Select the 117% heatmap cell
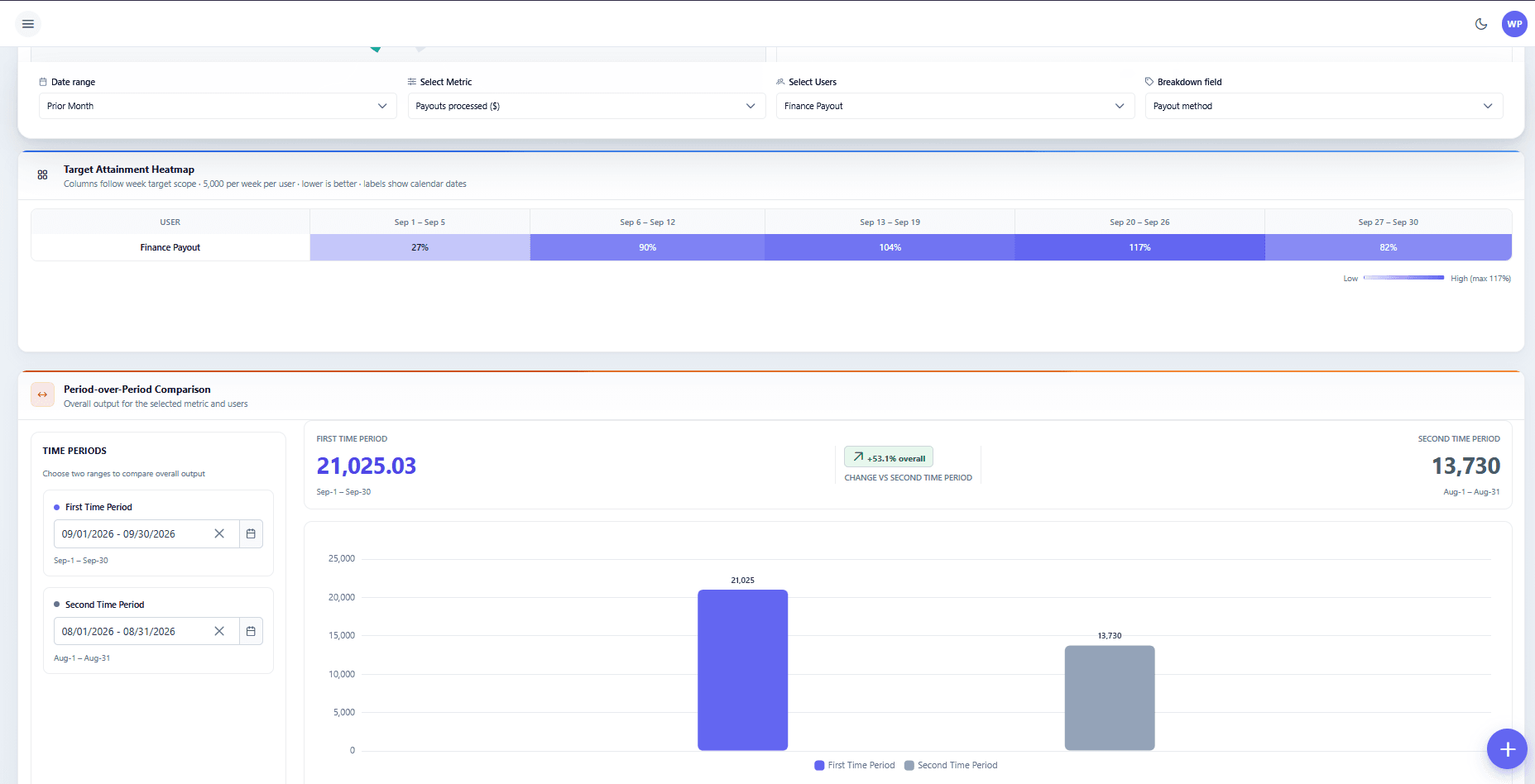1535x784 pixels. coord(1140,247)
